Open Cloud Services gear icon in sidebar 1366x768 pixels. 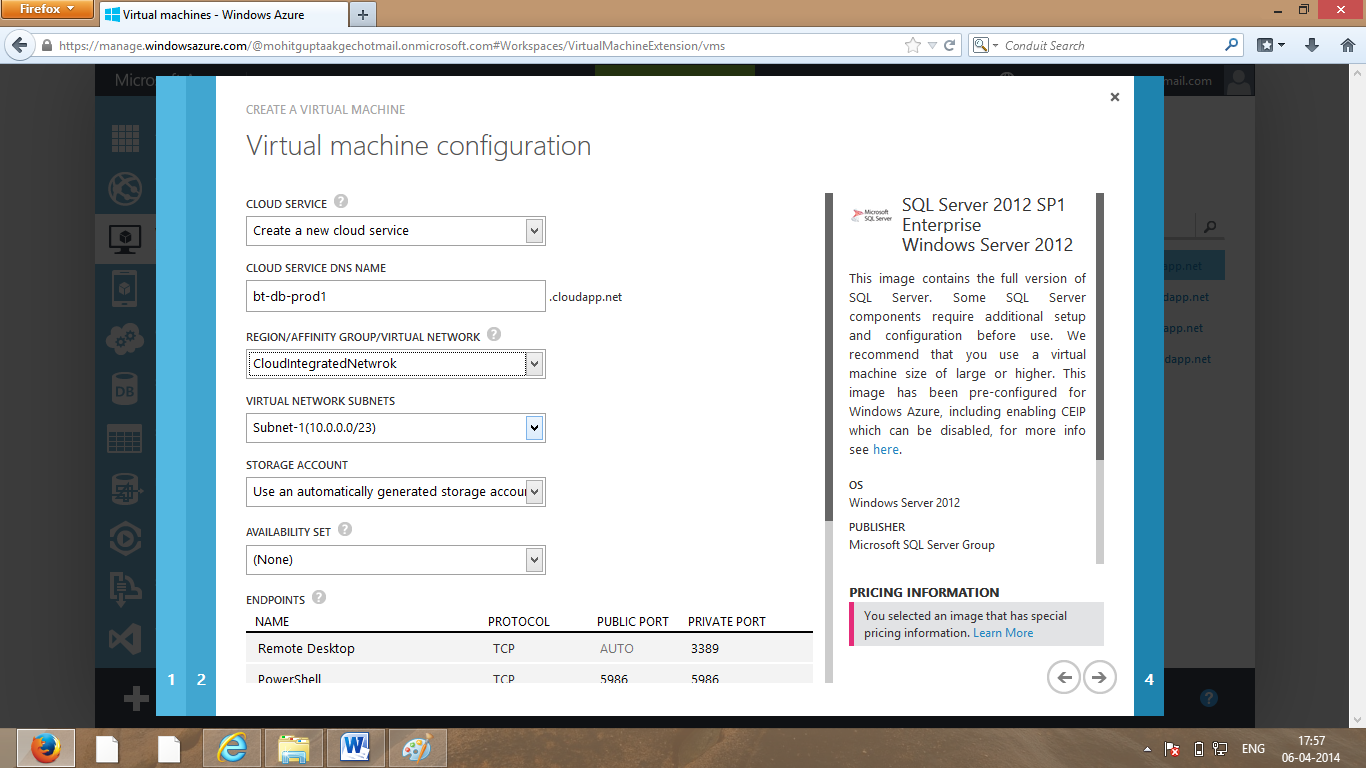(125, 339)
